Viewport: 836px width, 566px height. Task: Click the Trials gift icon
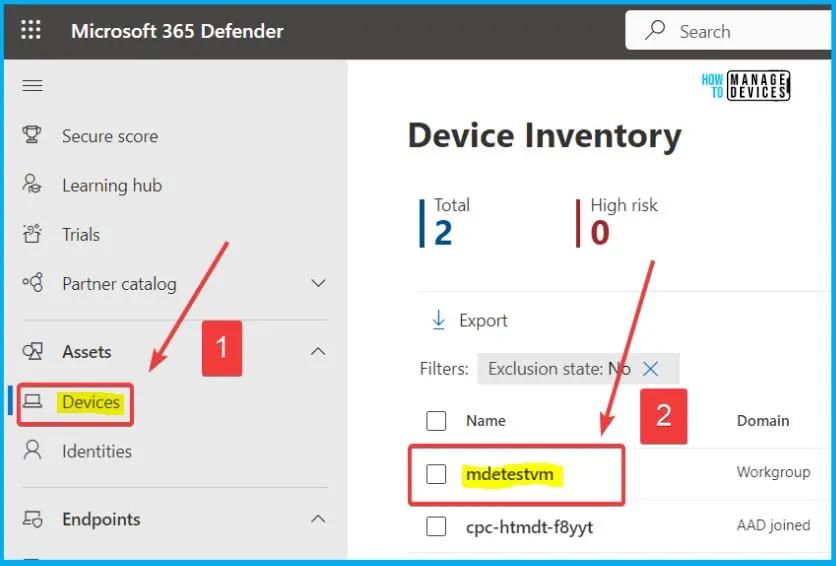click(x=32, y=234)
